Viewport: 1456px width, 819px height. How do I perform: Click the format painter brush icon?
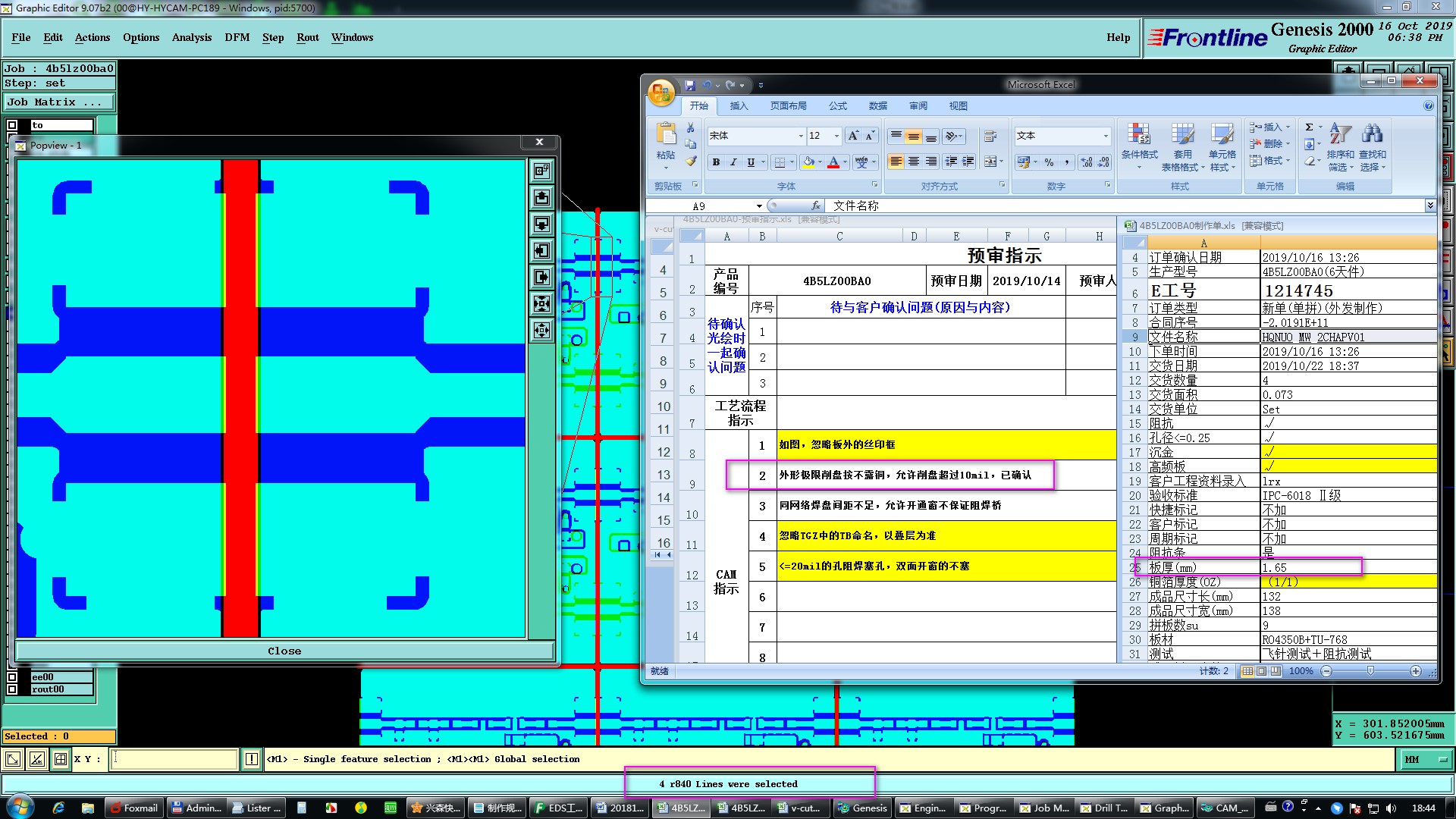[x=691, y=161]
